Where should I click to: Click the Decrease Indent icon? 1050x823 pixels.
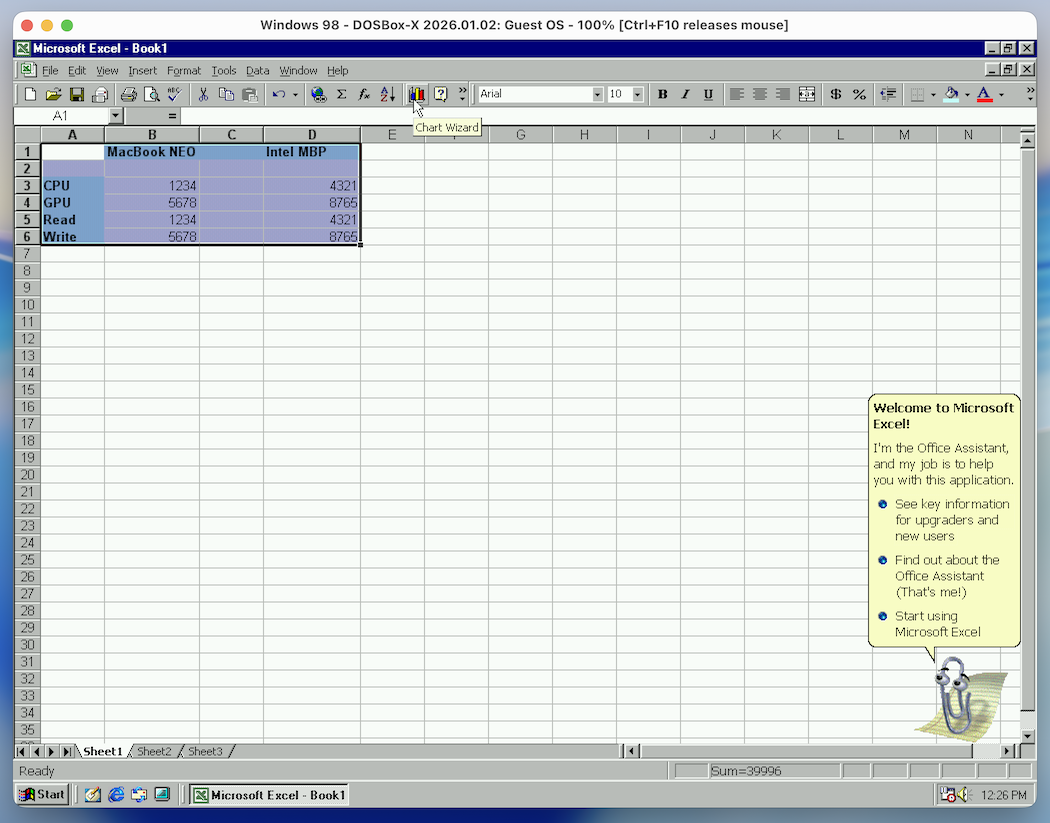click(888, 94)
